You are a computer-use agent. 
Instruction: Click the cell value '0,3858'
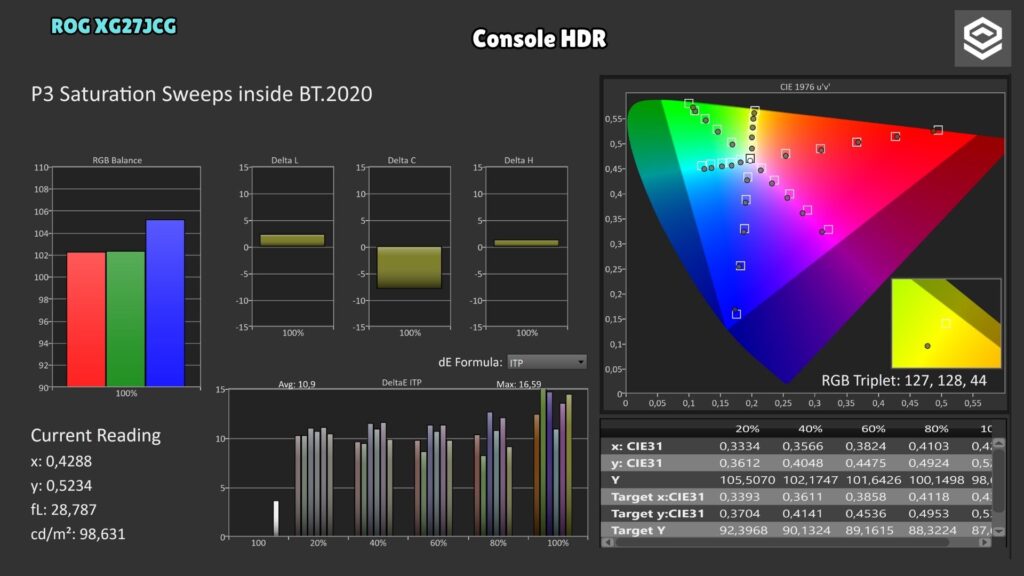[865, 497]
